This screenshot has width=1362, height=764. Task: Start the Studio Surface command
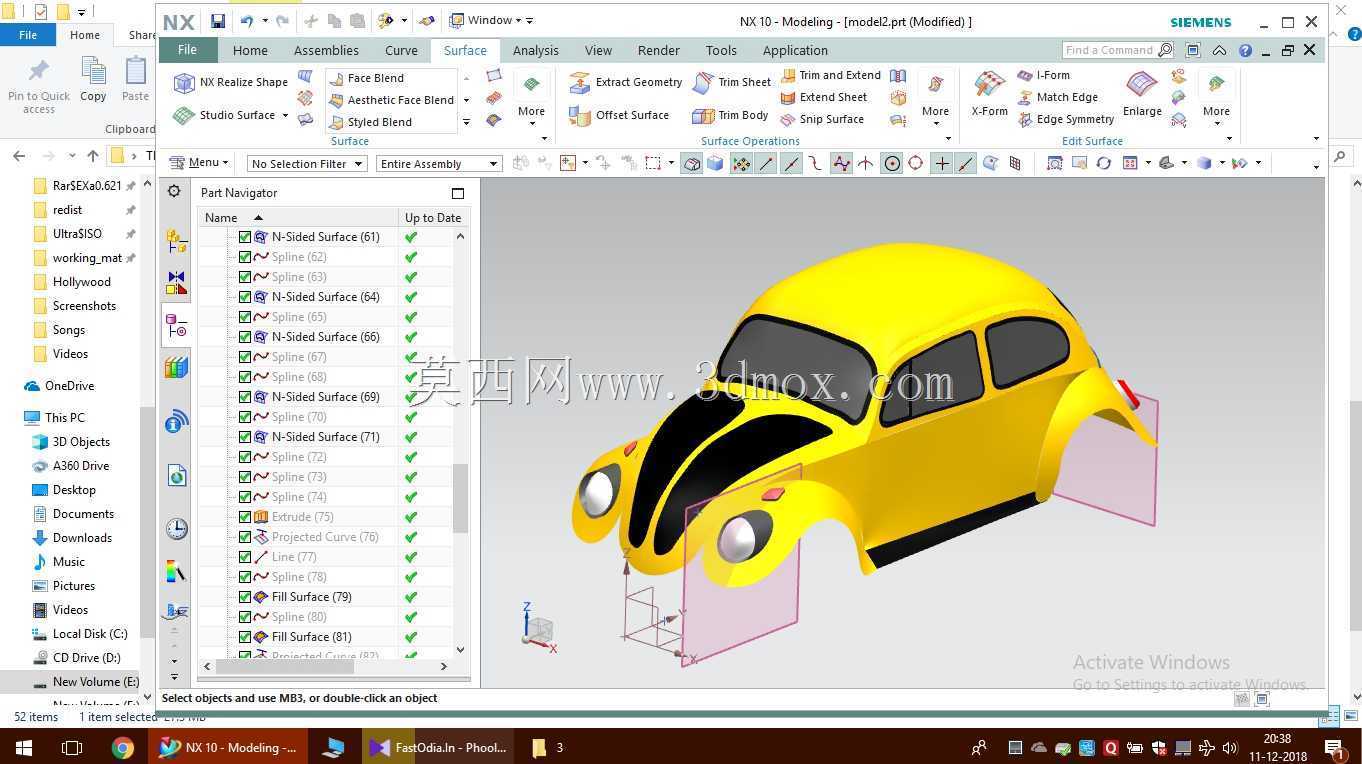224,115
